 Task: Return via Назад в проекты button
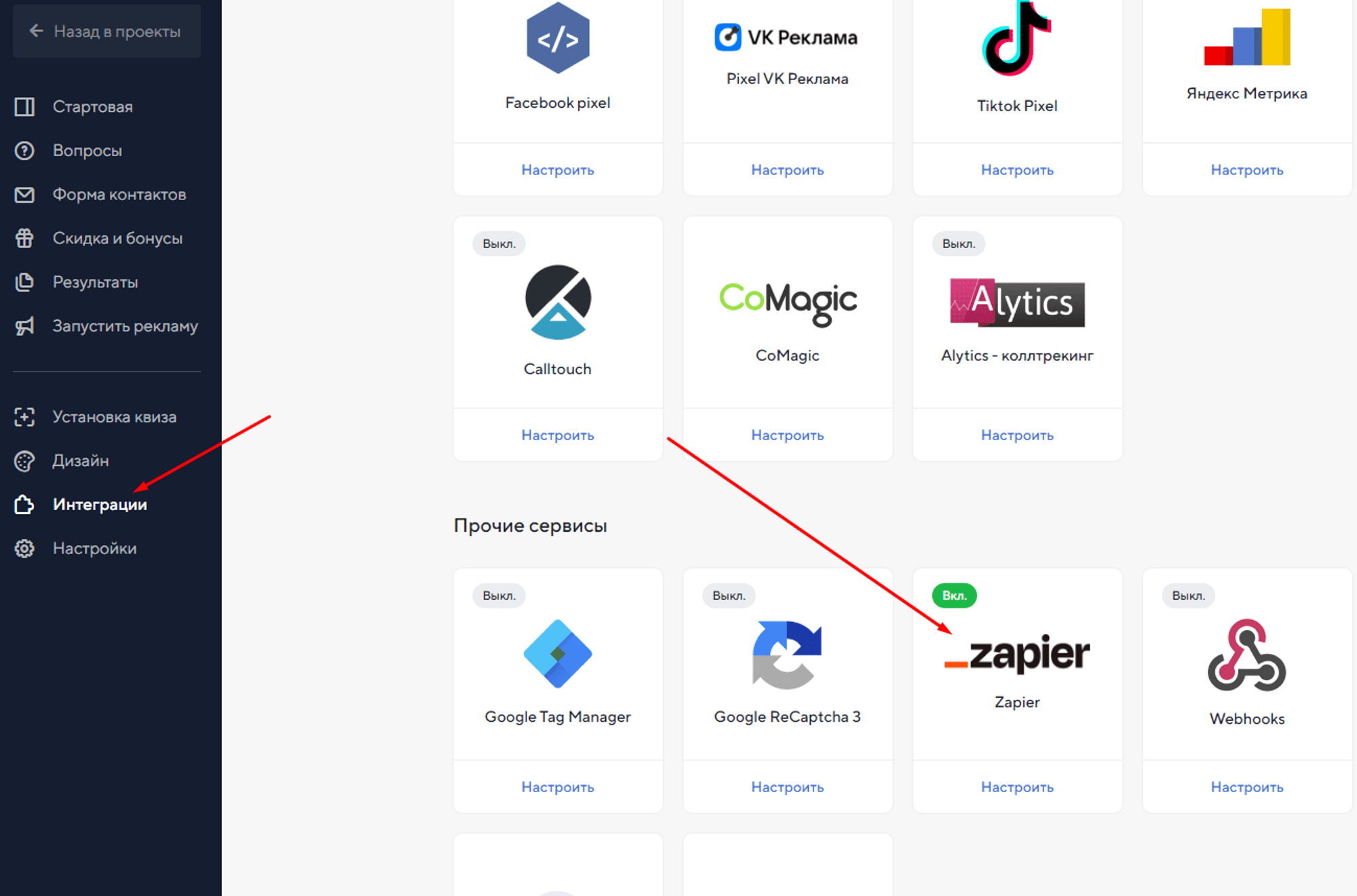coord(107,31)
